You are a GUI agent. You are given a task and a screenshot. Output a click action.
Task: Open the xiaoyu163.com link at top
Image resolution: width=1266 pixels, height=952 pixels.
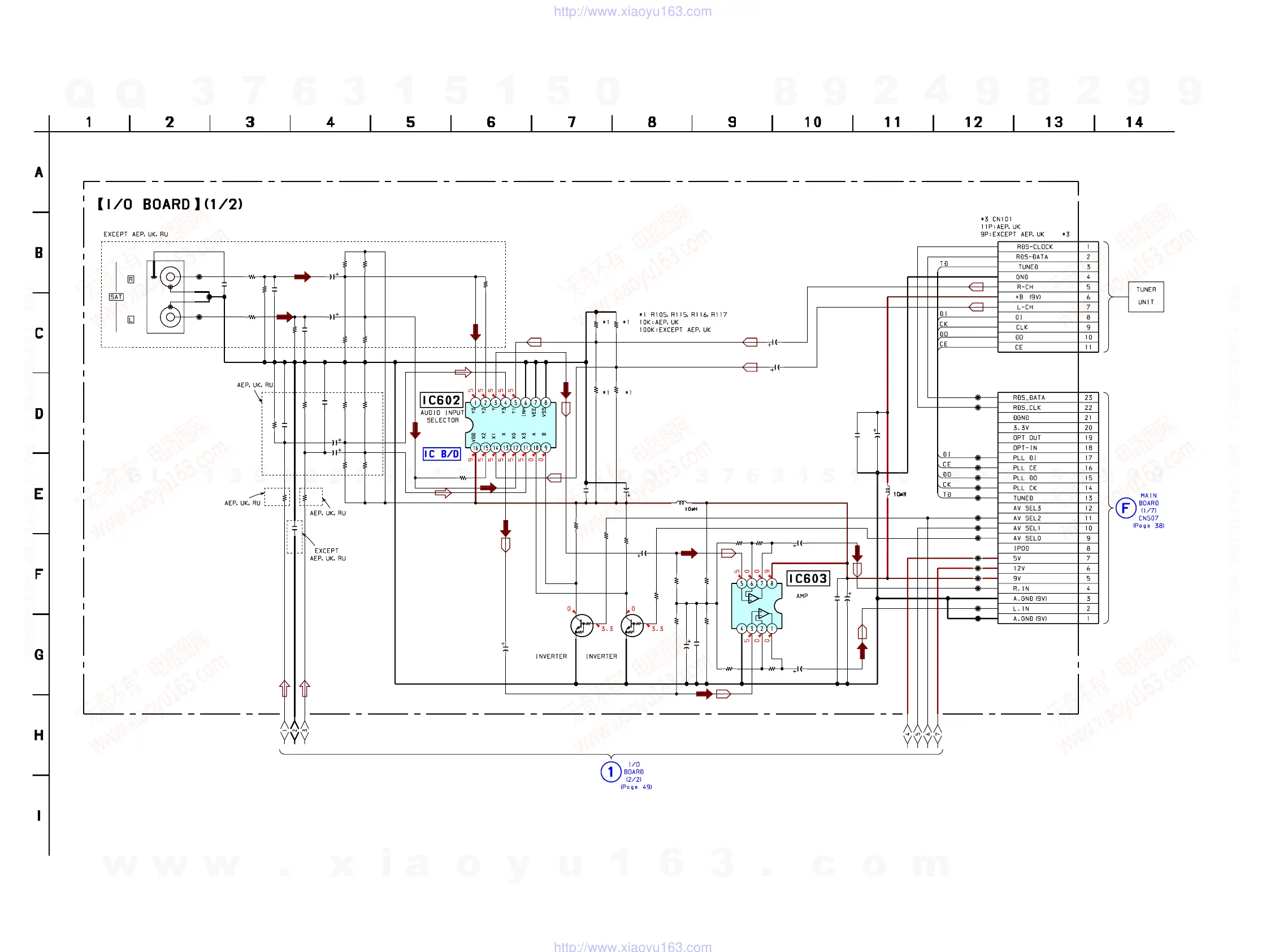(x=632, y=11)
